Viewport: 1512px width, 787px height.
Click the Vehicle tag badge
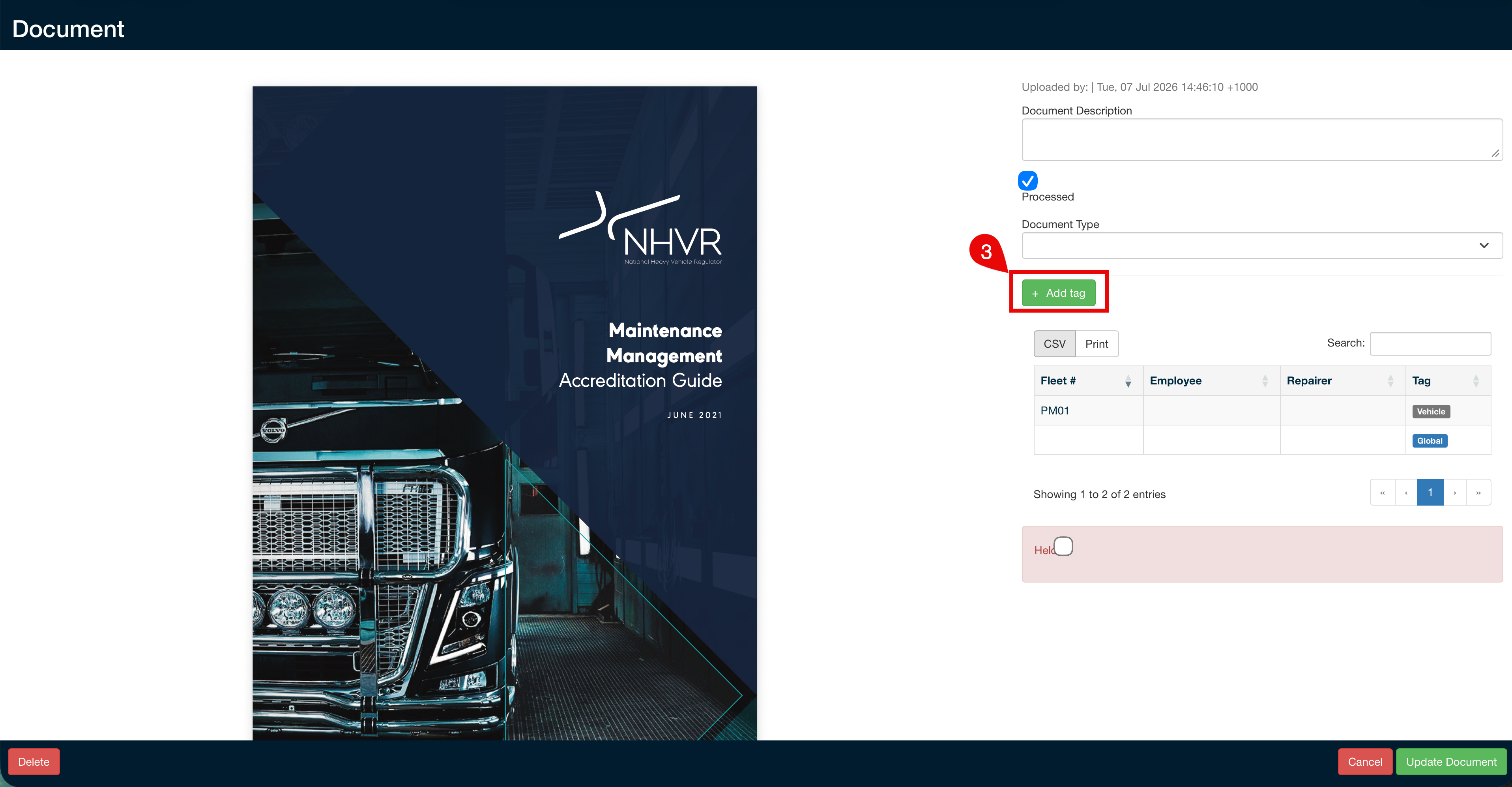tap(1431, 412)
